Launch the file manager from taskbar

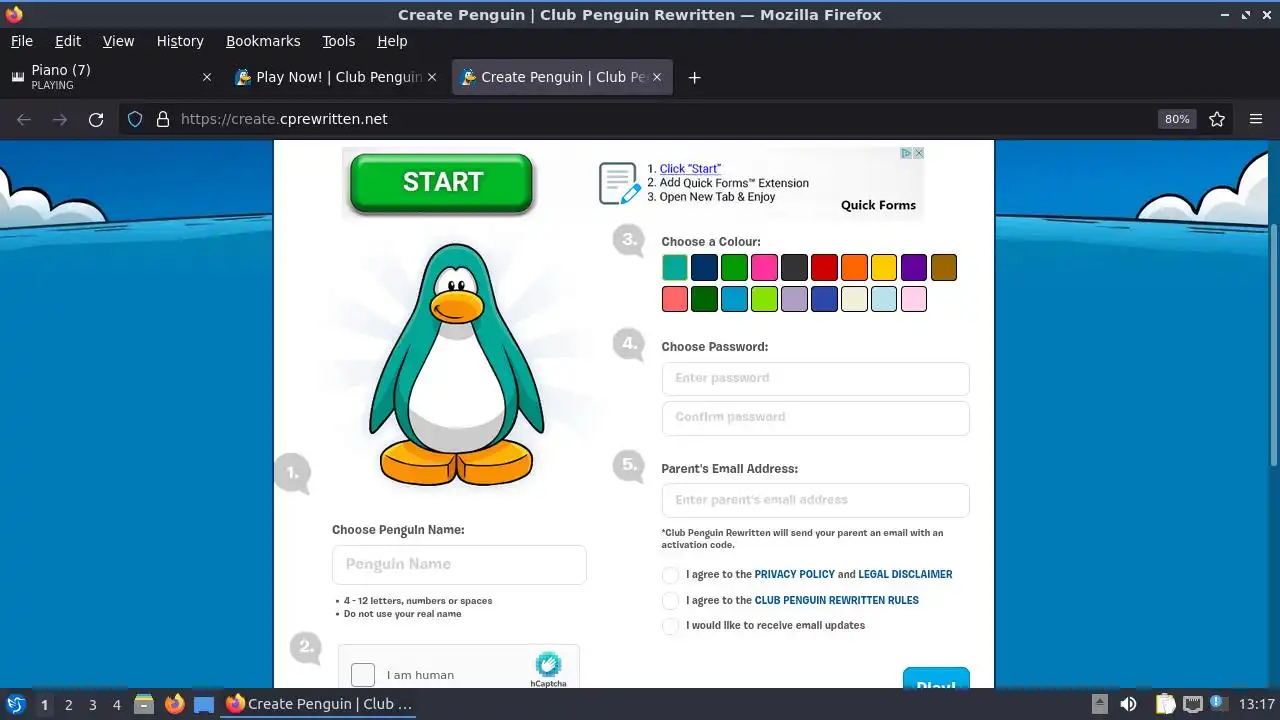pyautogui.click(x=144, y=704)
